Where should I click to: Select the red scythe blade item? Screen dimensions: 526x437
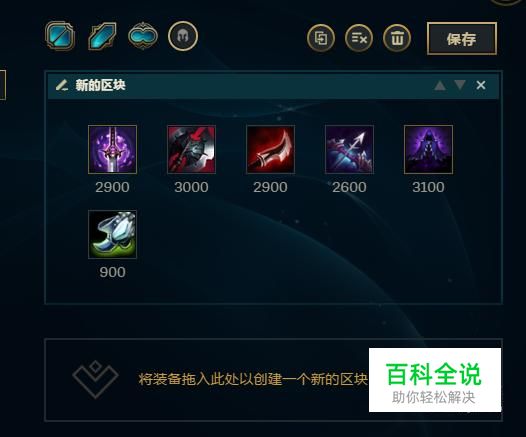pos(270,149)
